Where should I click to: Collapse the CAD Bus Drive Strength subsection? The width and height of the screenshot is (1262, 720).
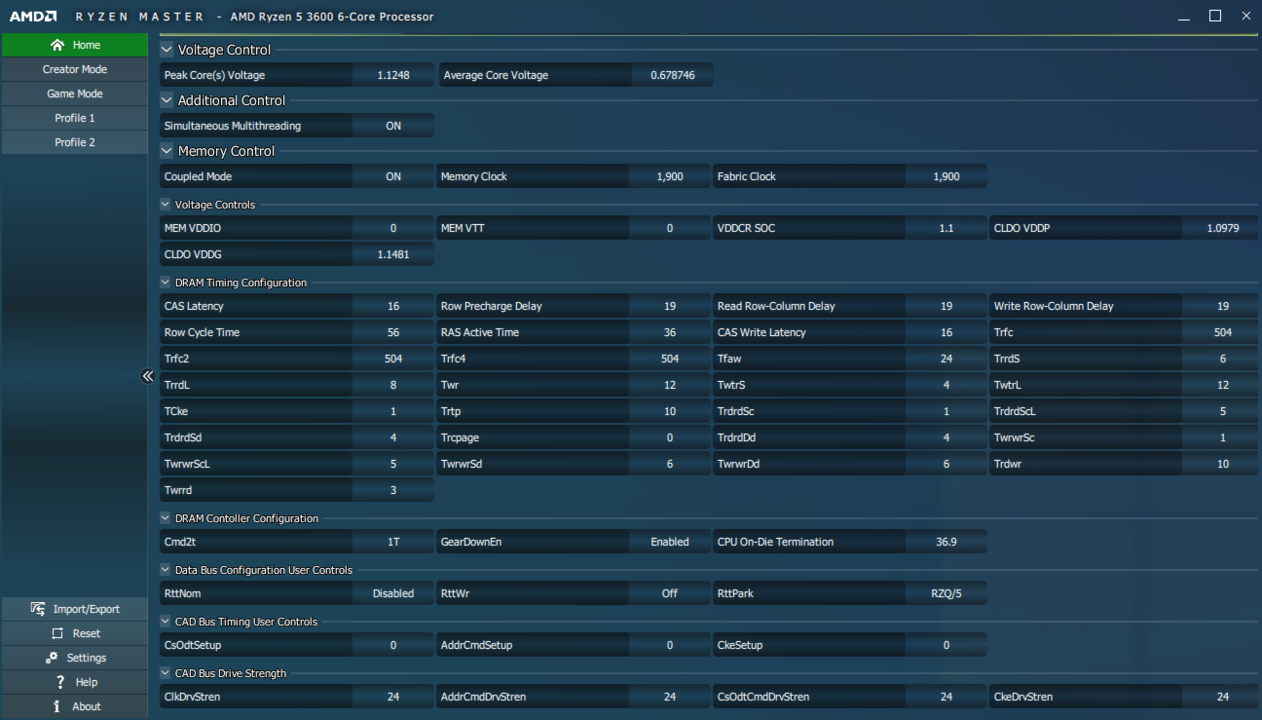click(166, 674)
